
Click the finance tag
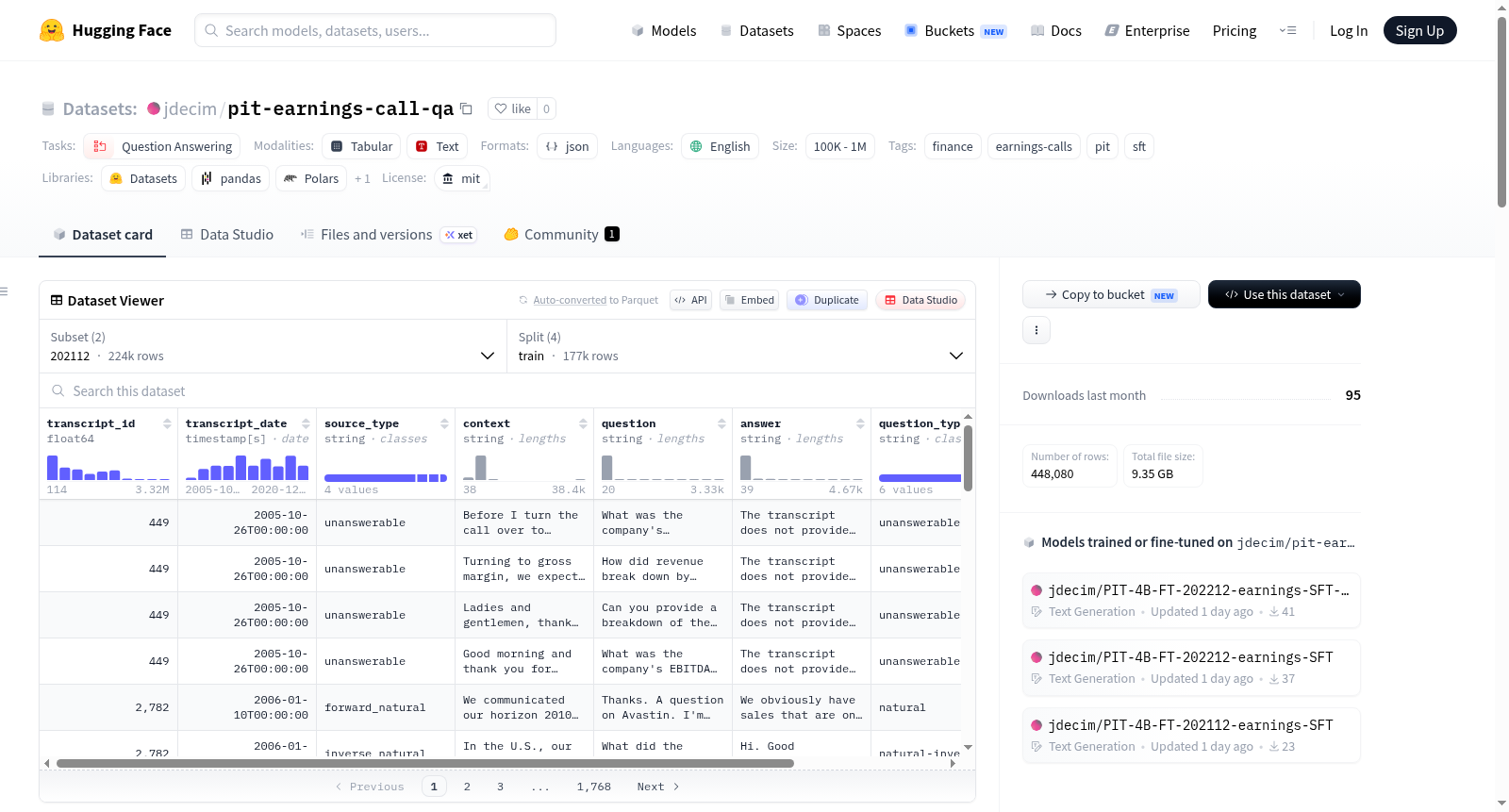pos(953,146)
